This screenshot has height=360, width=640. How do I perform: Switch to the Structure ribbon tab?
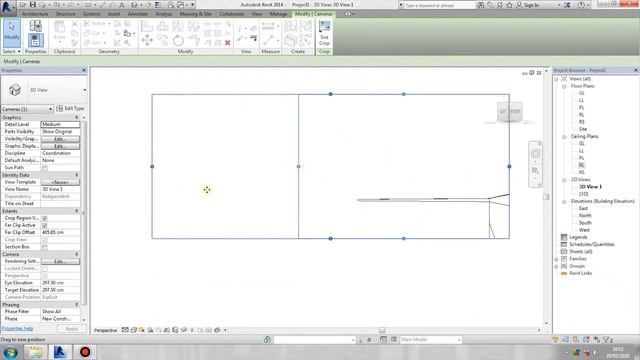click(65, 14)
